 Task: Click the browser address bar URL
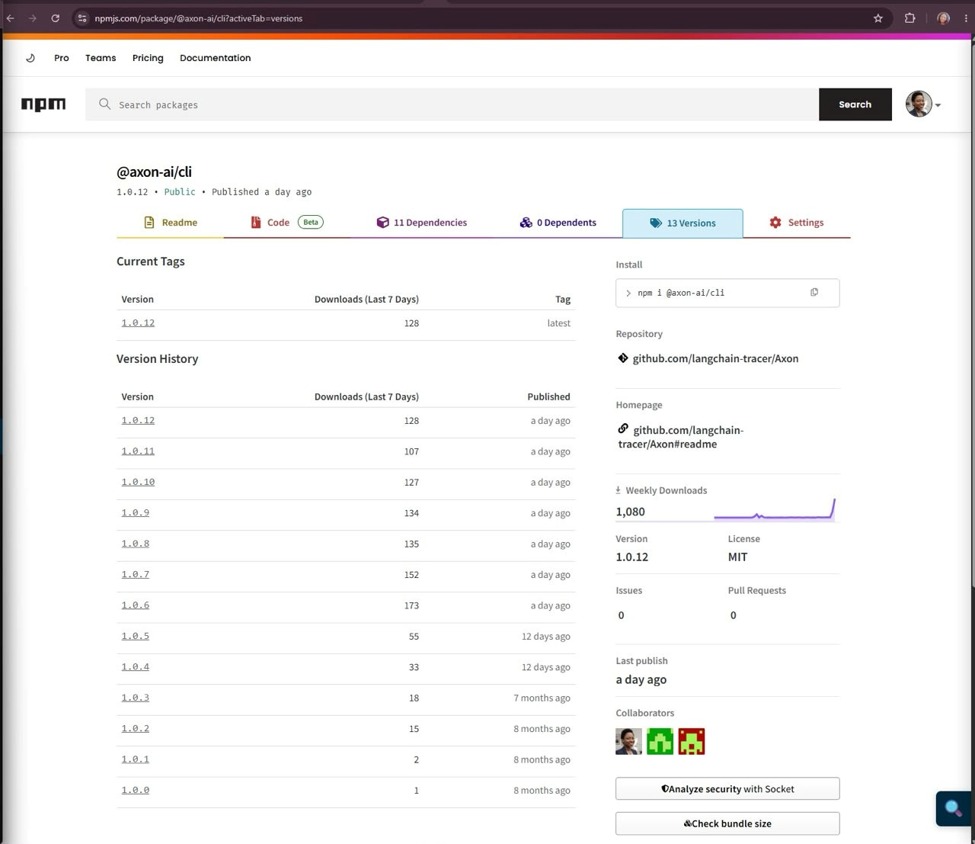coord(198,19)
